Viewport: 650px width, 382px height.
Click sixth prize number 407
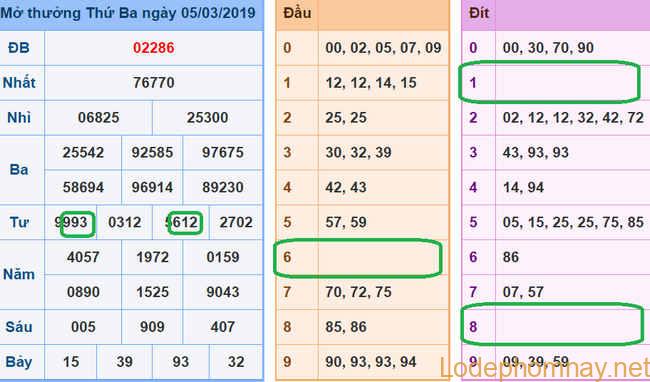(x=223, y=327)
